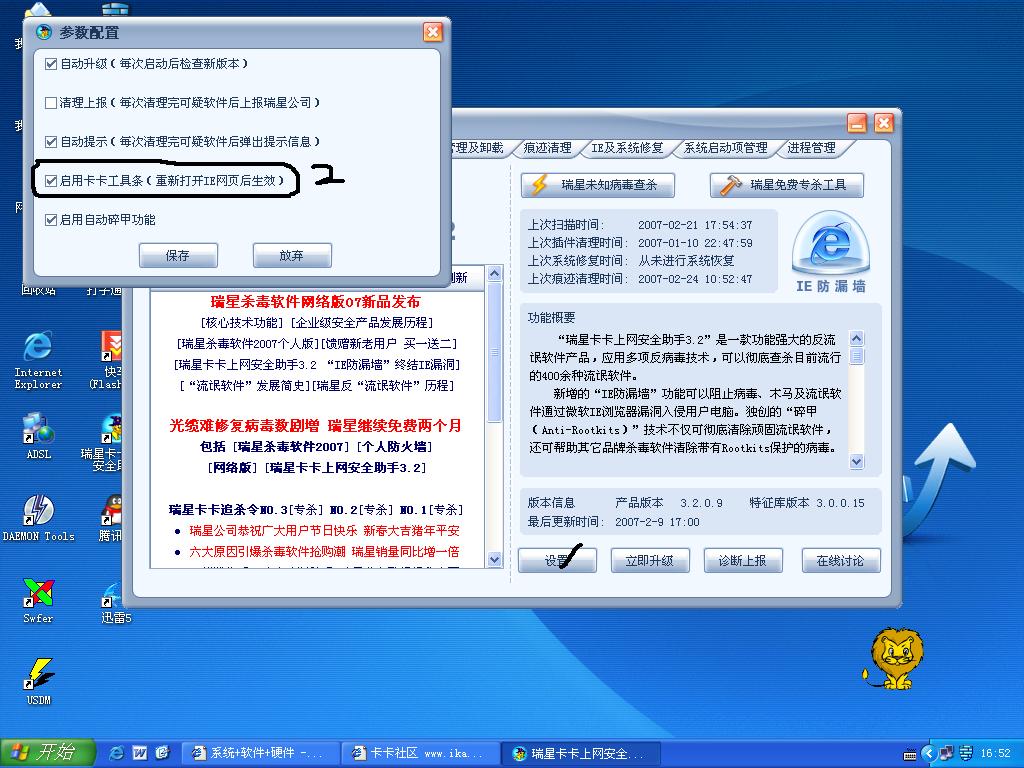The height and width of the screenshot is (768, 1024).
Task: Click the Rising lion mascot
Action: click(893, 658)
